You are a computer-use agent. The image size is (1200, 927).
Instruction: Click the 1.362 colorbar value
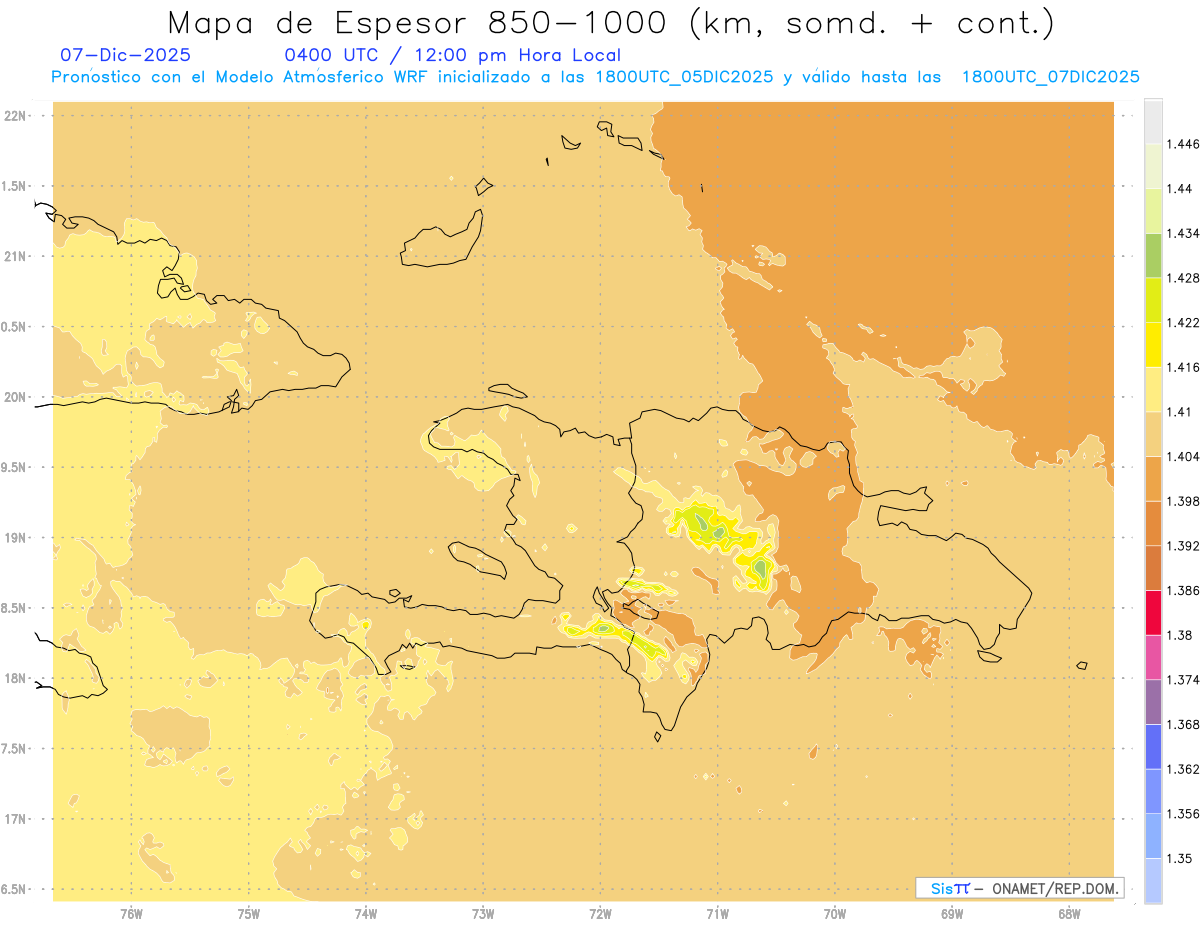pyautogui.click(x=1183, y=769)
